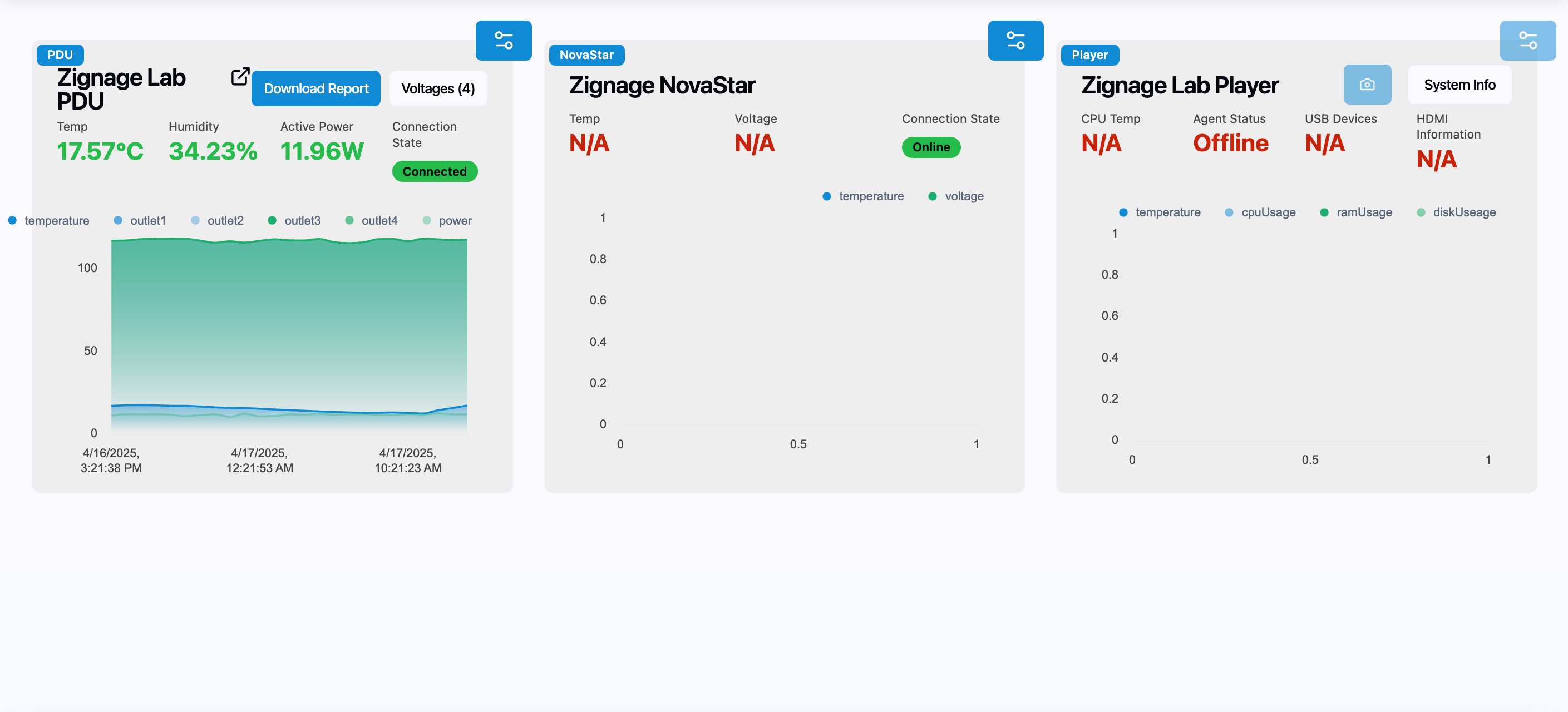The height and width of the screenshot is (712, 1568).
Task: Click the Connected status badge
Action: click(x=435, y=172)
